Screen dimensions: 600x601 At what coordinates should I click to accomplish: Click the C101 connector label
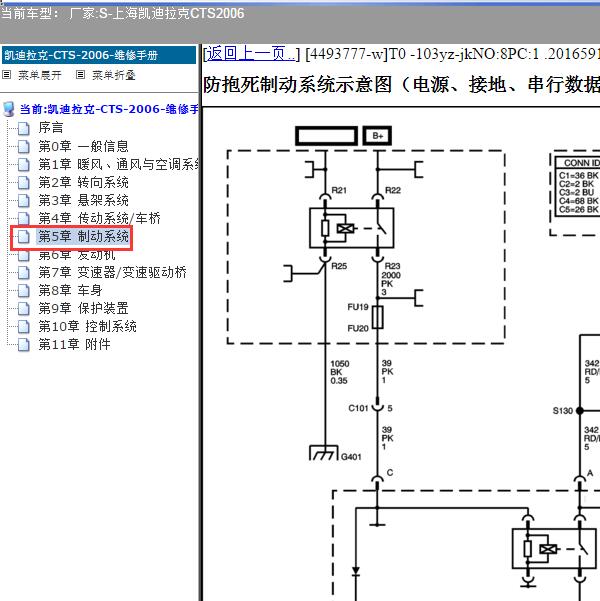(358, 408)
